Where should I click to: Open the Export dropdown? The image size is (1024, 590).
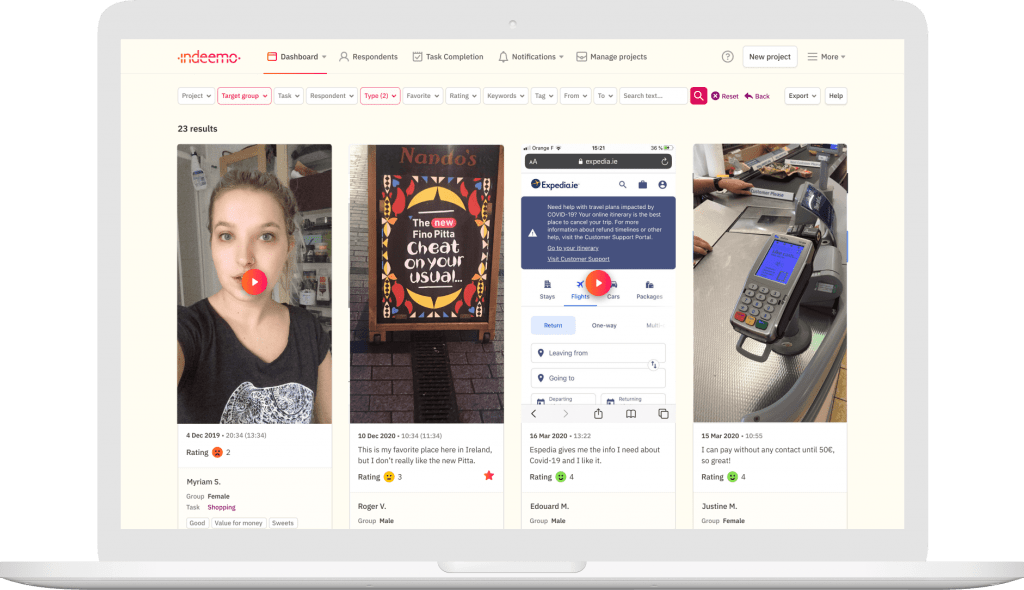(x=802, y=96)
